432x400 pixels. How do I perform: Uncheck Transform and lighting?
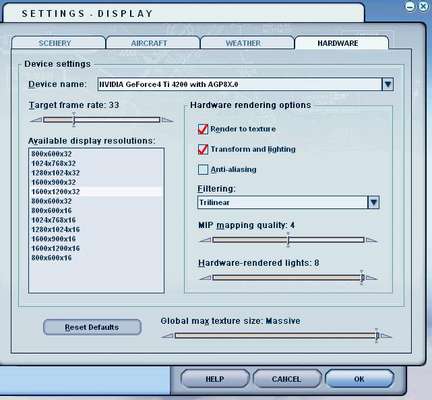tap(203, 149)
